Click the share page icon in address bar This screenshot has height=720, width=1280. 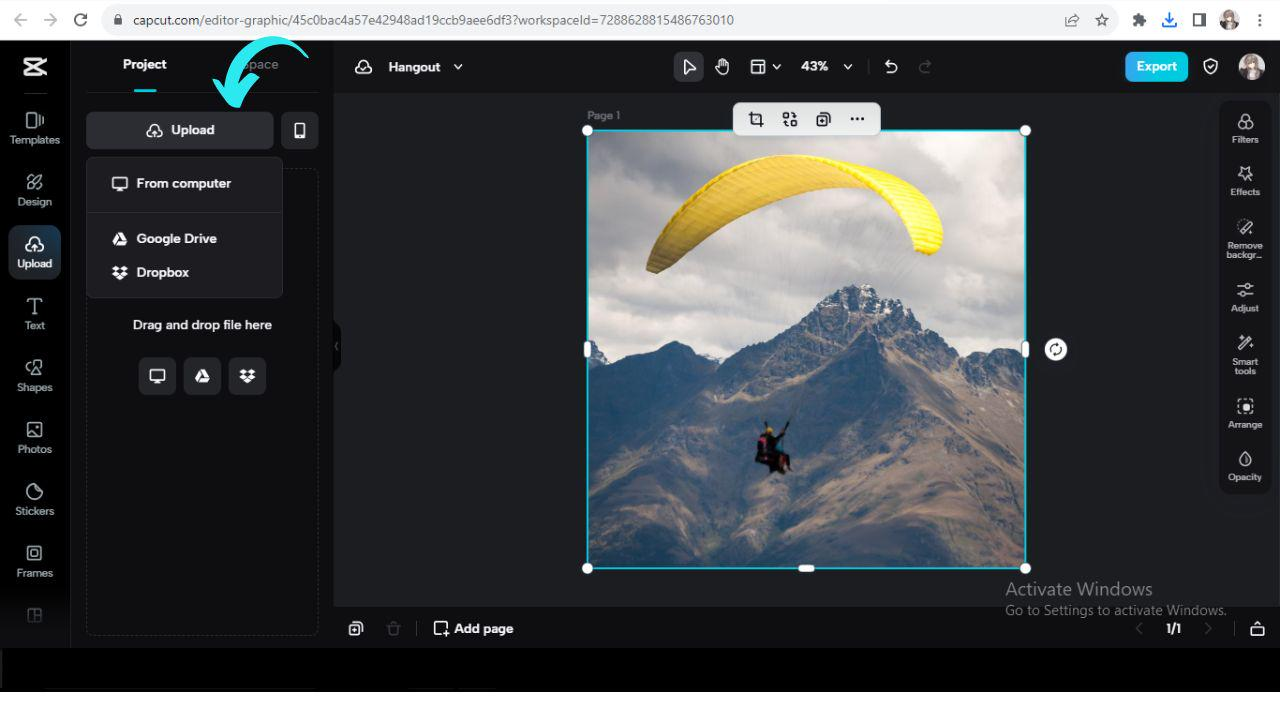point(1072,20)
